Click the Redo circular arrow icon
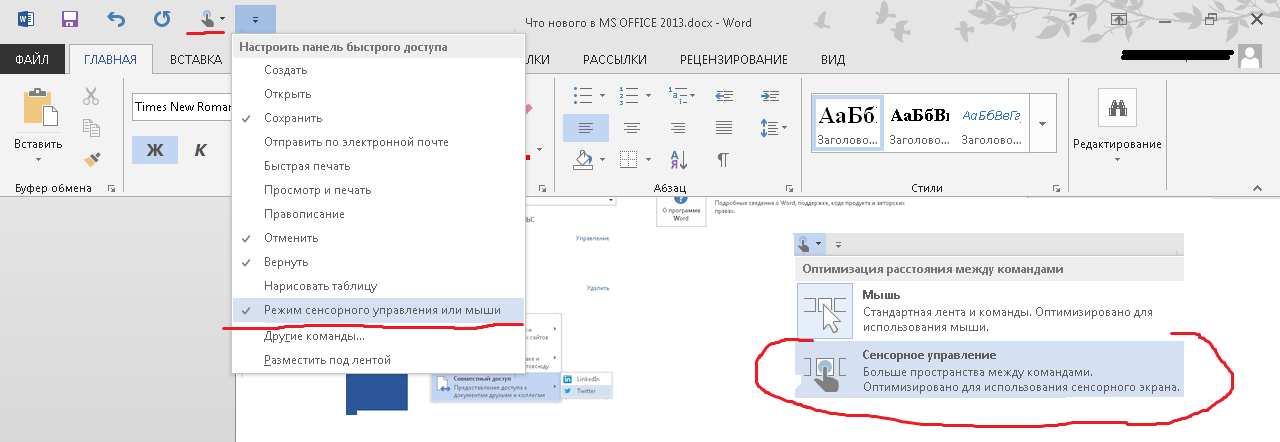This screenshot has height=442, width=1280. (x=161, y=19)
